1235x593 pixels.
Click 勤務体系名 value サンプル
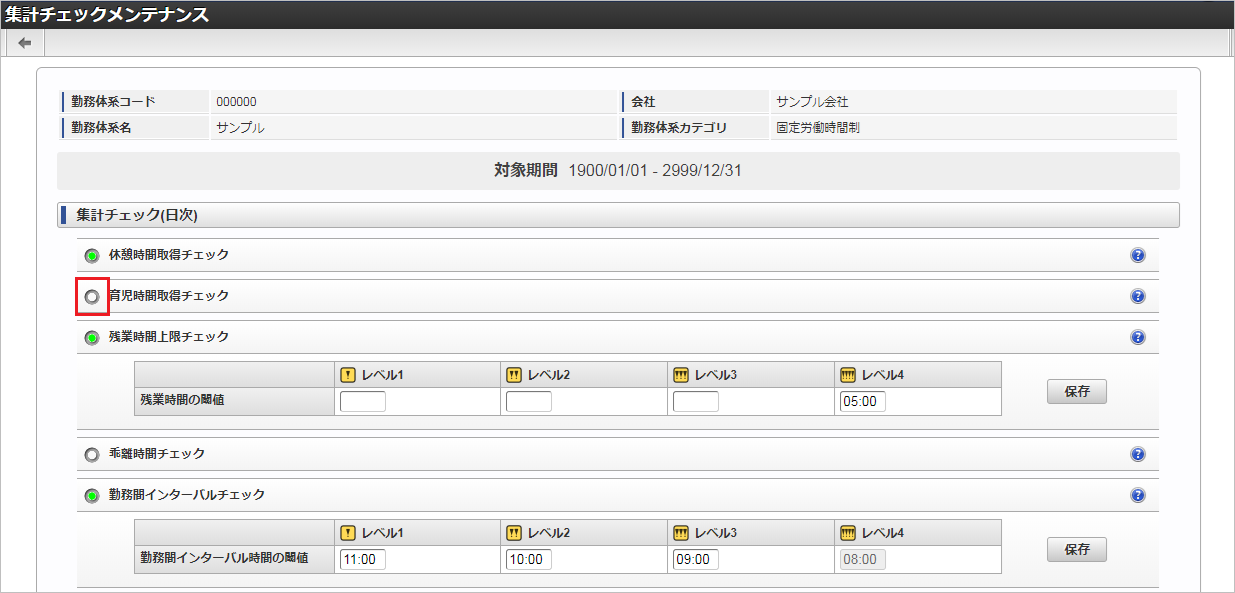tap(240, 128)
